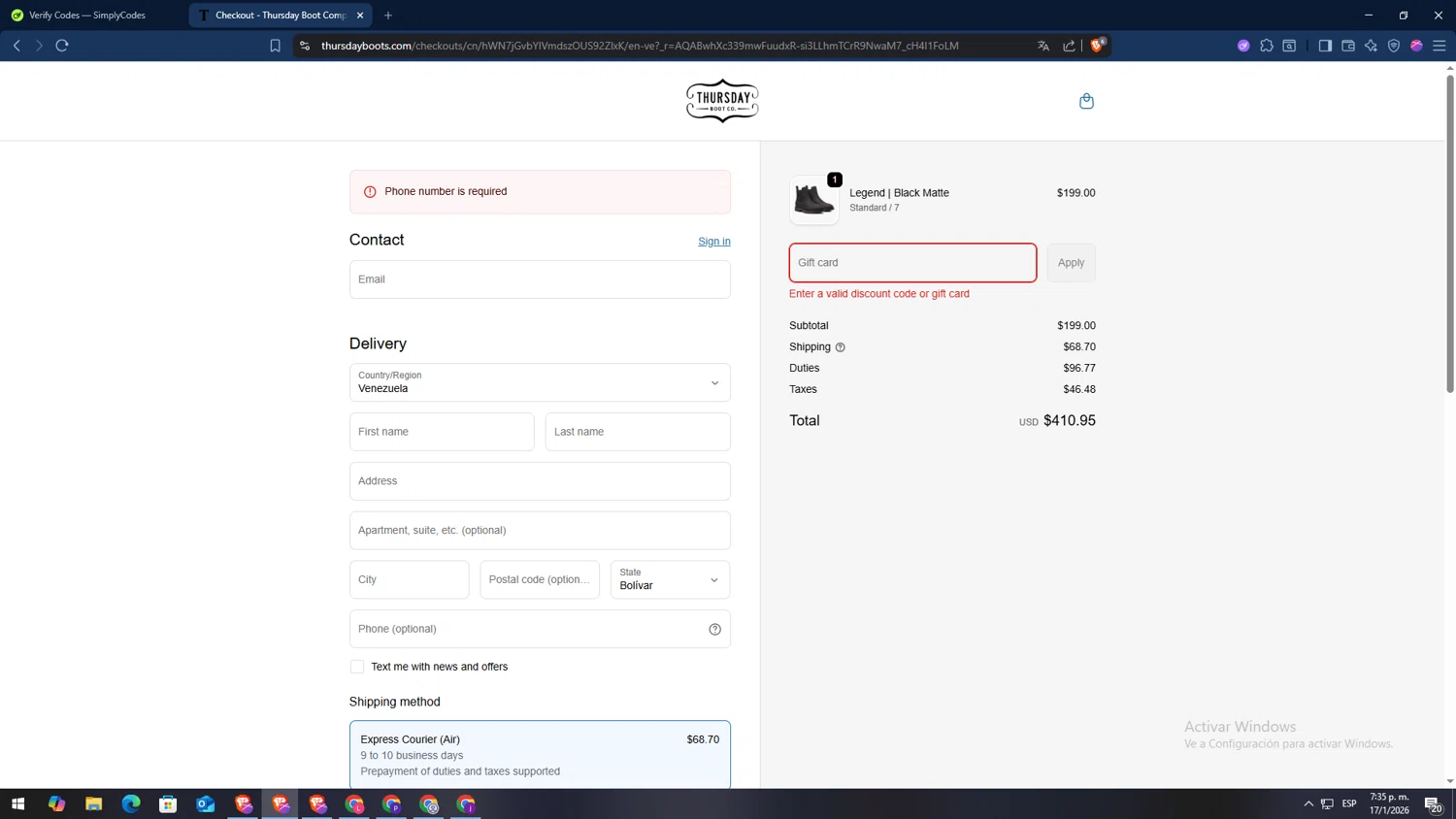This screenshot has width=1456, height=819.
Task: Click the First name field
Action: click(442, 432)
